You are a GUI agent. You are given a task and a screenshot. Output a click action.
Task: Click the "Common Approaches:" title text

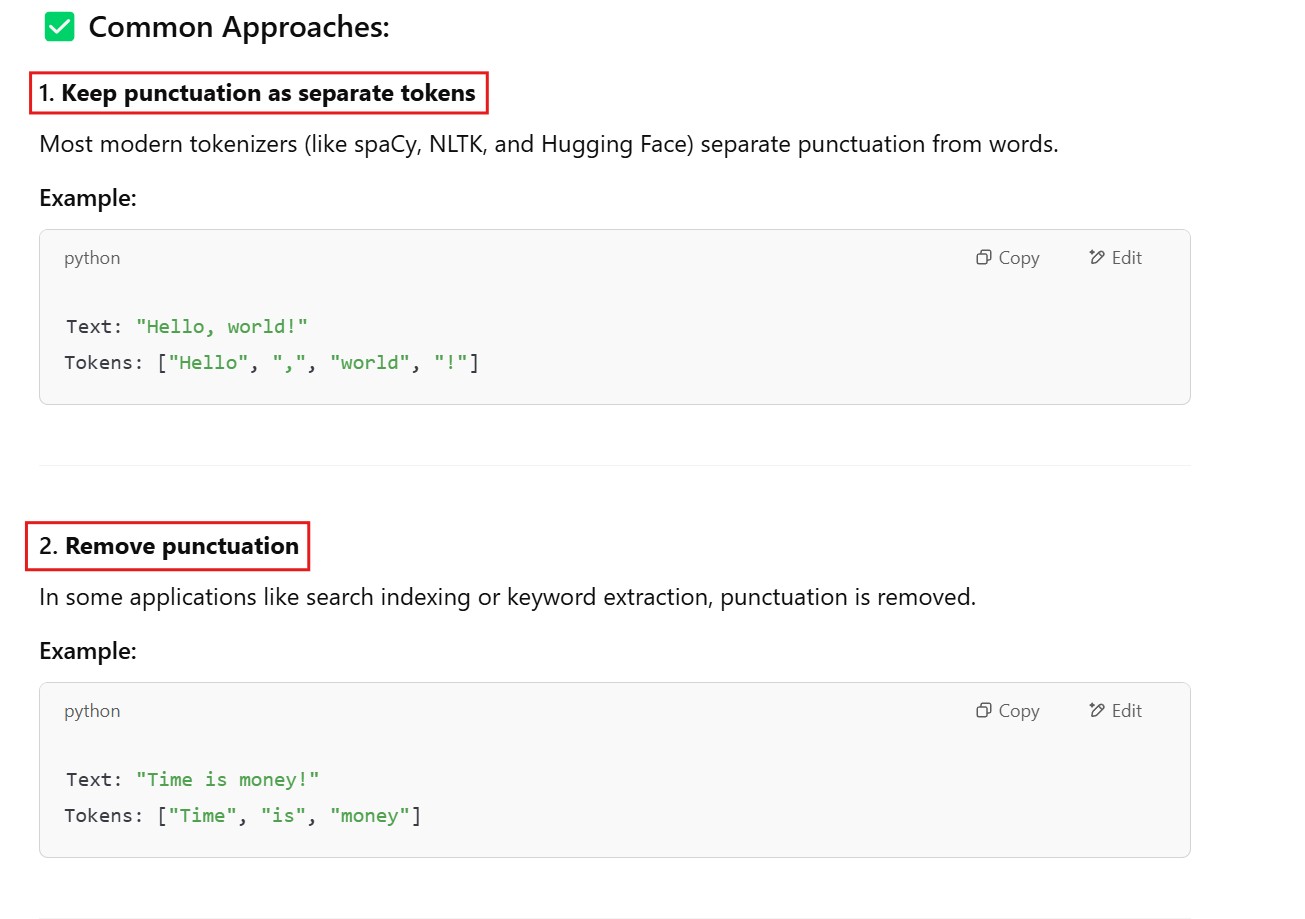tap(238, 28)
